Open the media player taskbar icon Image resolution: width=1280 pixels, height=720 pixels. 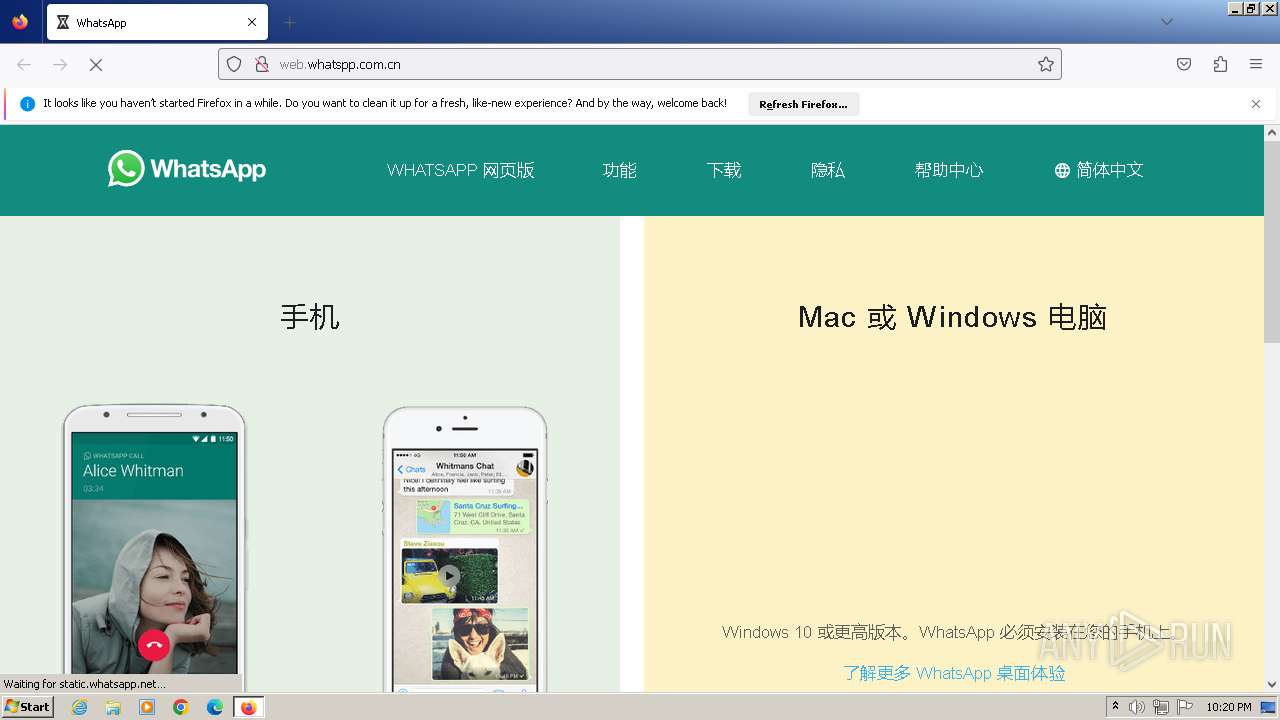point(147,707)
